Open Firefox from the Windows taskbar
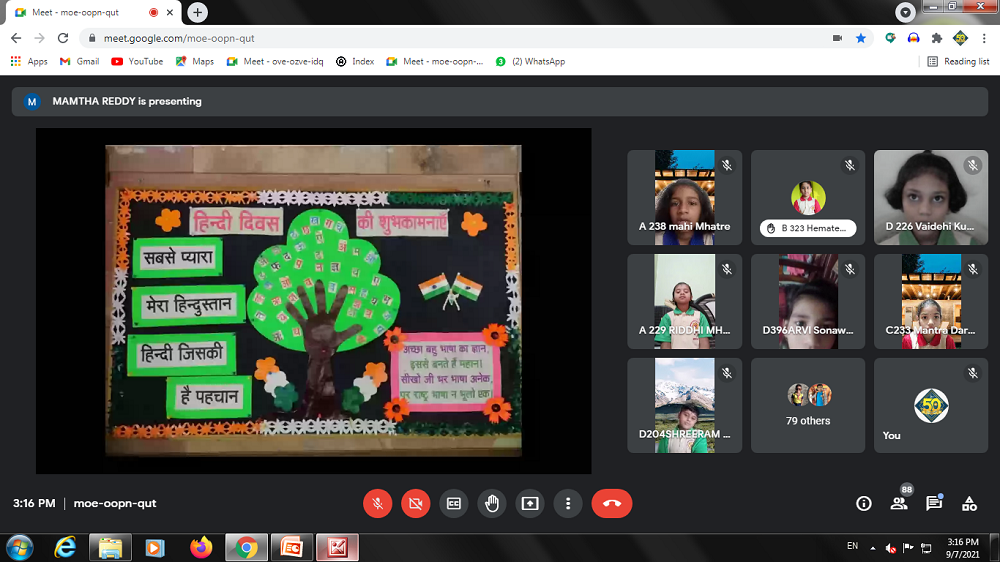This screenshot has width=1000, height=562. click(x=201, y=548)
